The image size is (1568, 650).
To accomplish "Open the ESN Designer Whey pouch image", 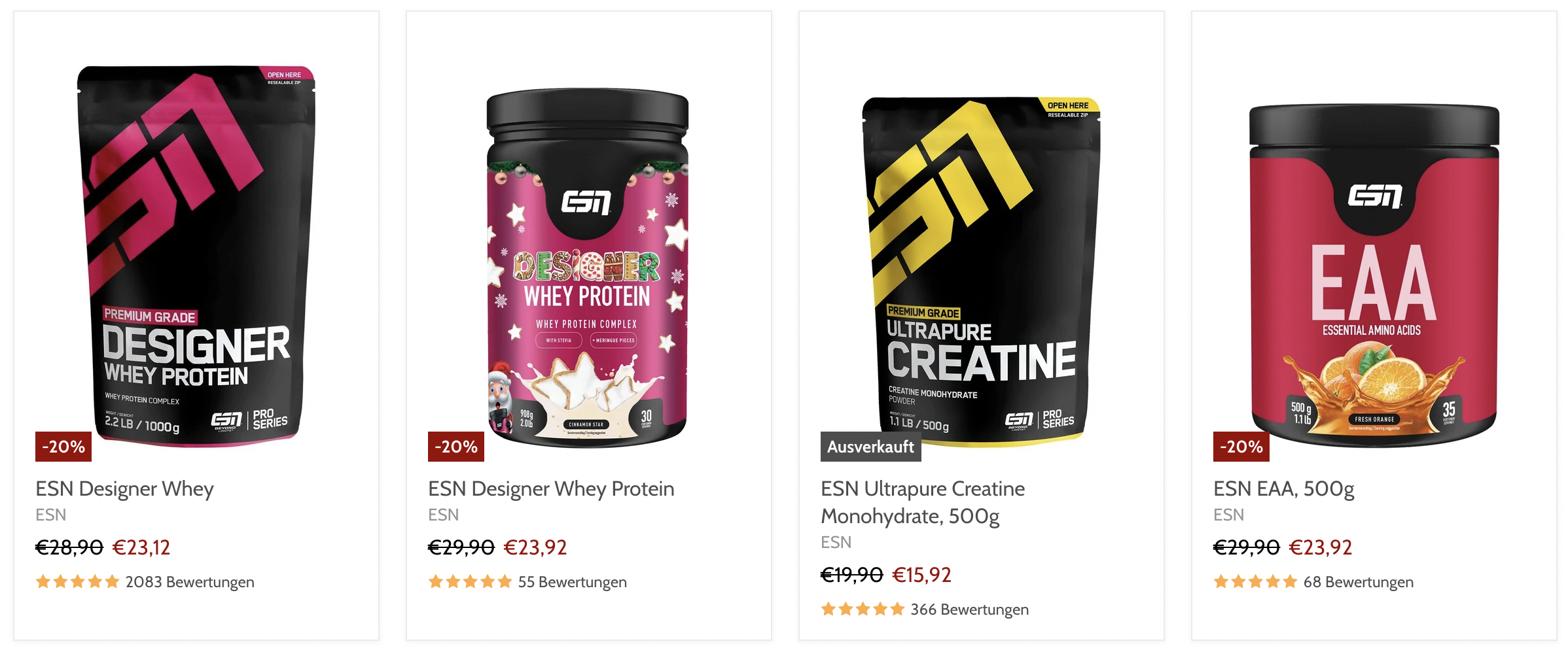I will pos(196,256).
